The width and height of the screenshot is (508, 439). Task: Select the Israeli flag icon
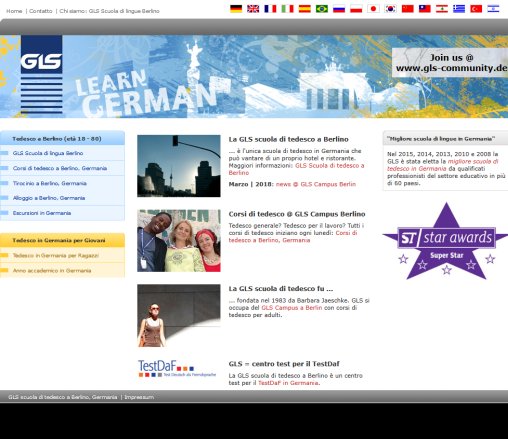pos(493,9)
